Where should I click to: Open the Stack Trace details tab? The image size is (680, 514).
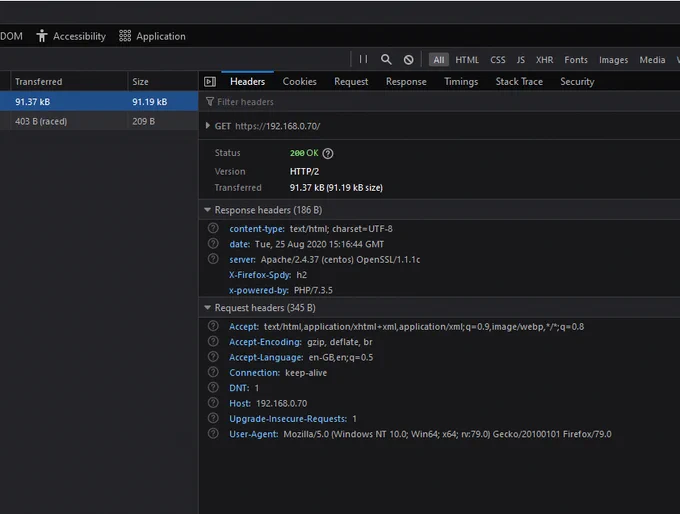tap(519, 82)
